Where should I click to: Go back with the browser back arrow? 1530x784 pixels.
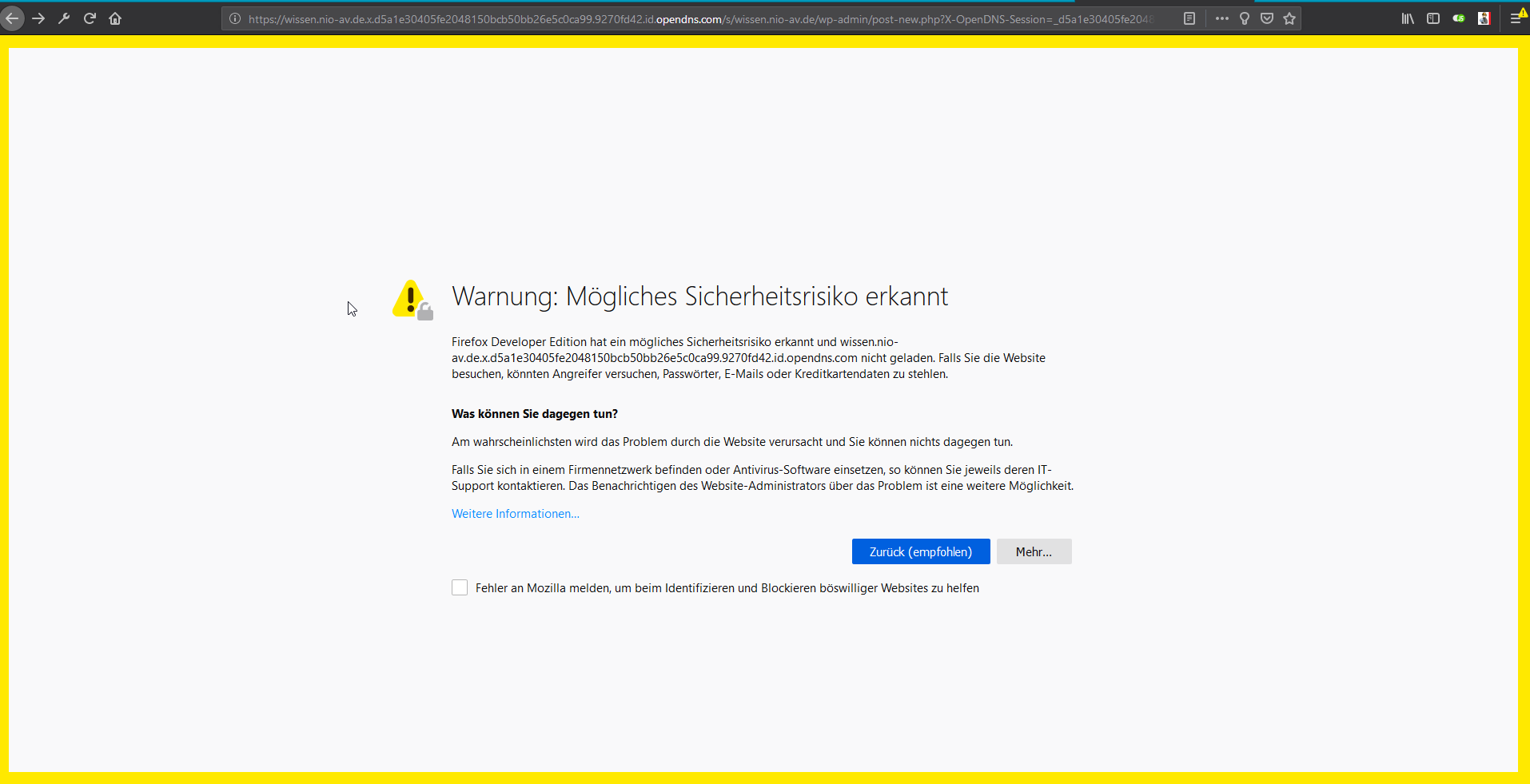[x=12, y=18]
